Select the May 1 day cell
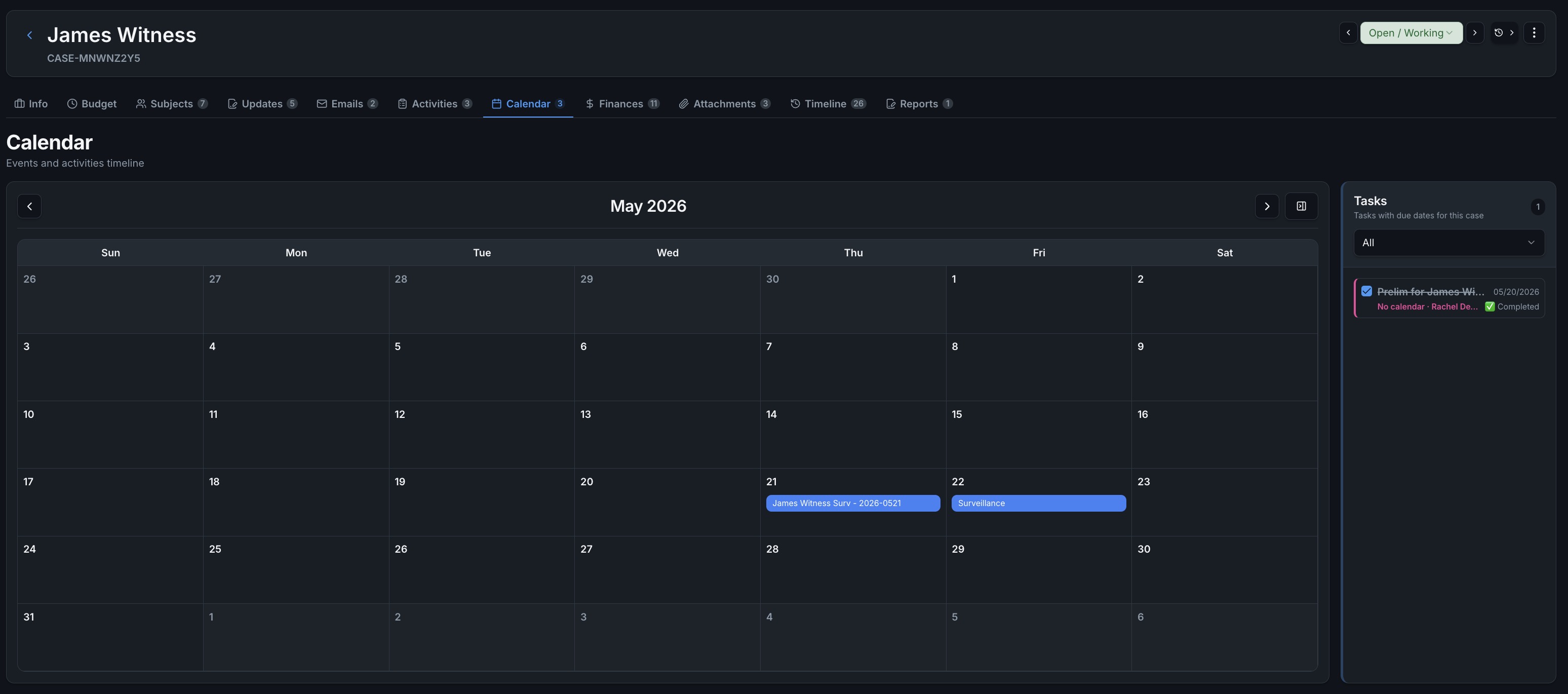Viewport: 1568px width, 694px height. point(1038,299)
